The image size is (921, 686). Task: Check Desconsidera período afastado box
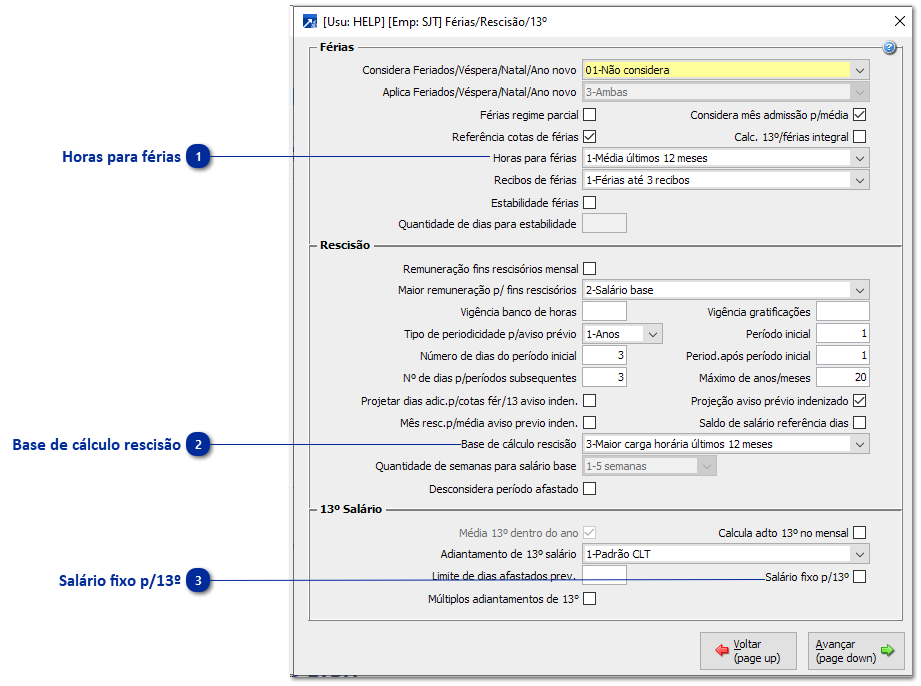(590, 489)
